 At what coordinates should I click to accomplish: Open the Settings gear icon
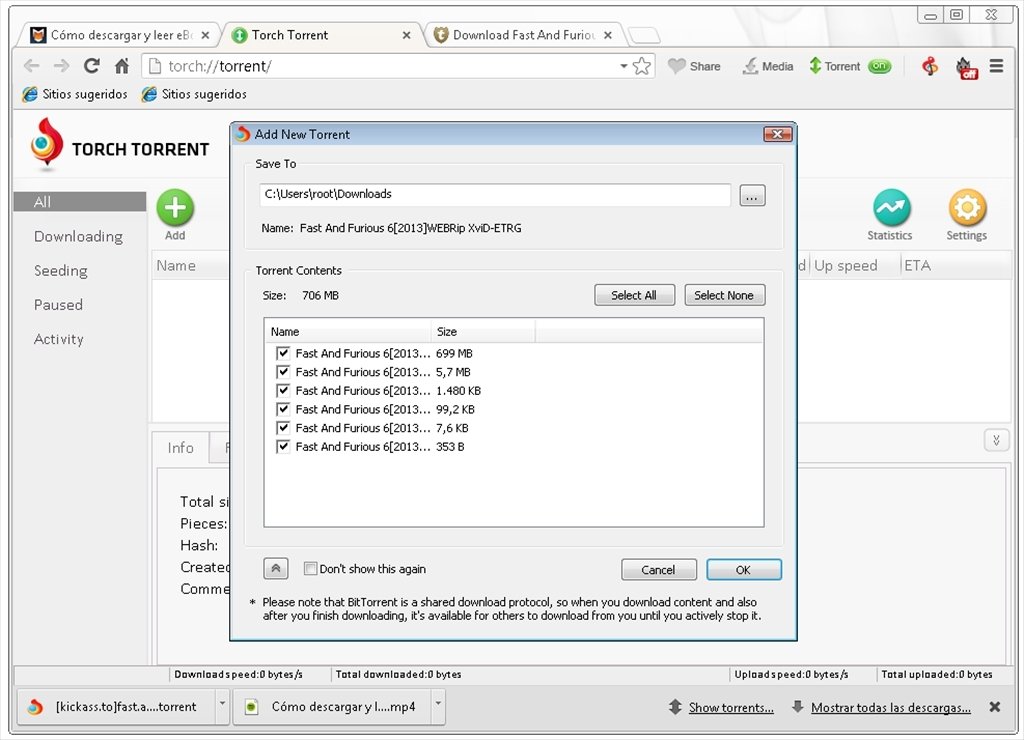pyautogui.click(x=967, y=207)
